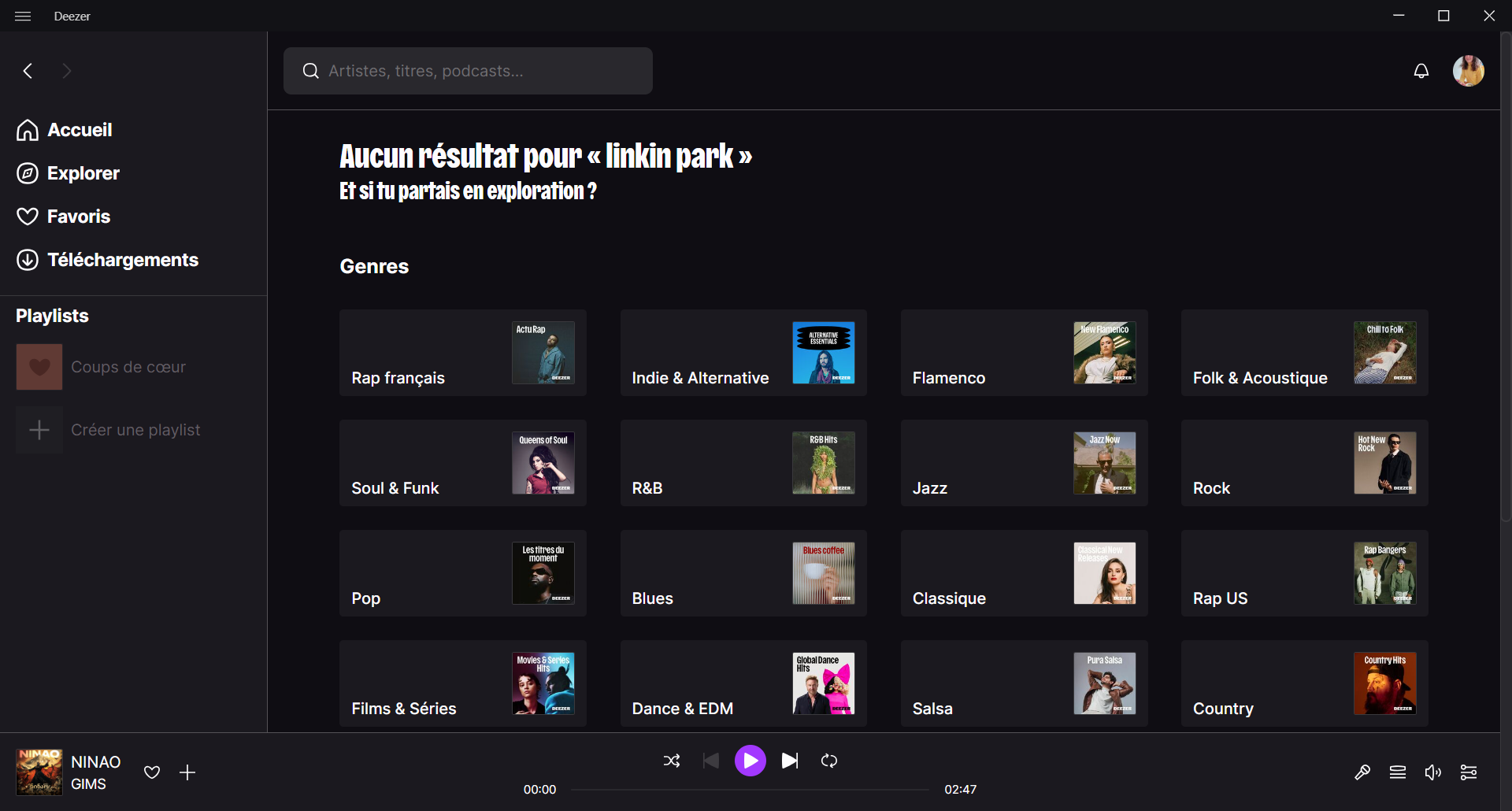
Task: Open the Pop genre card
Action: coord(463,573)
